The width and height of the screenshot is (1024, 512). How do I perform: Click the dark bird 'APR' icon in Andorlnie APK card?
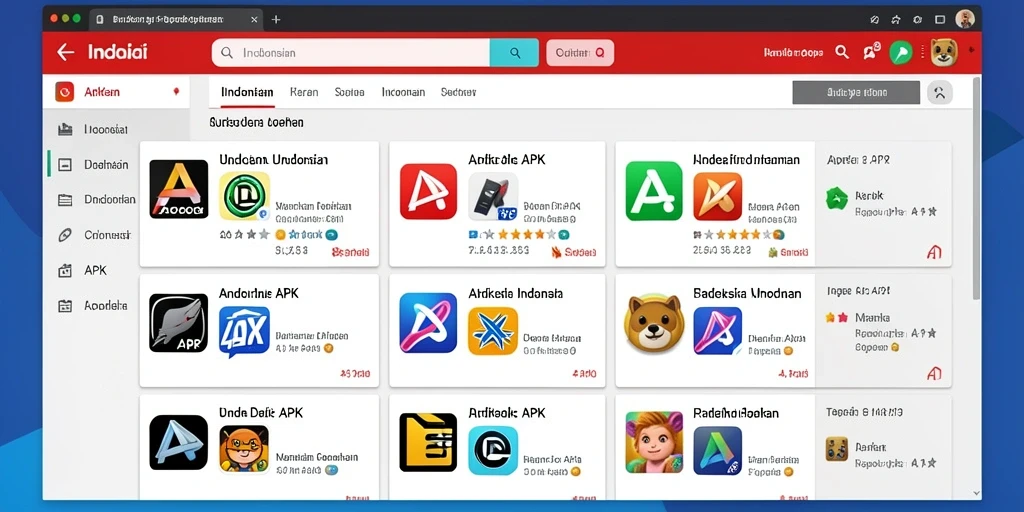[x=178, y=323]
